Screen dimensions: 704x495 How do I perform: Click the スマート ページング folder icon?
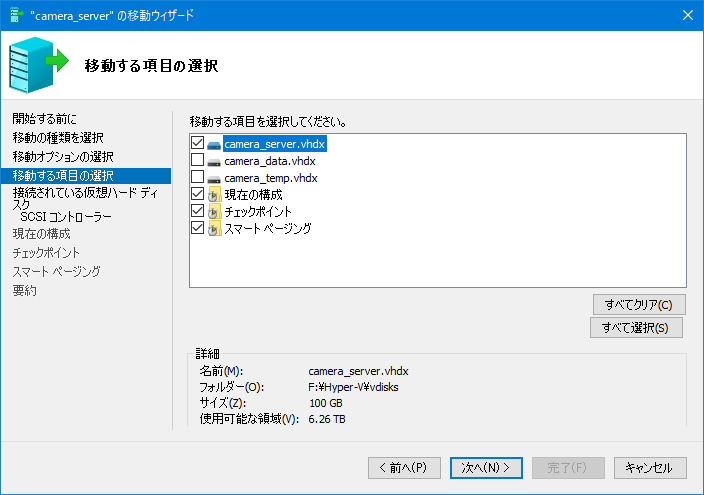[x=214, y=229]
